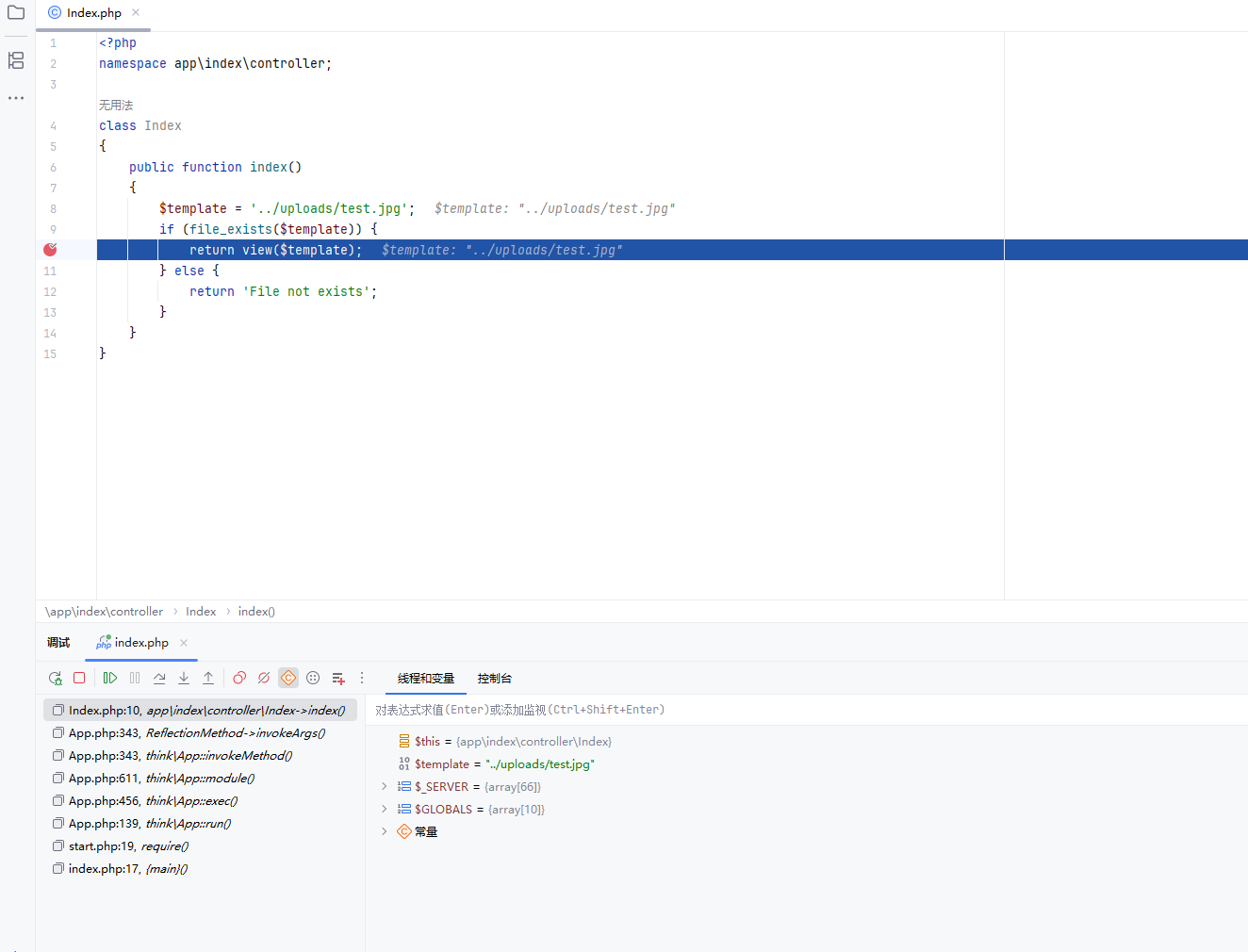Open the Structure tool window icon
The height and width of the screenshot is (952, 1248).
point(15,60)
